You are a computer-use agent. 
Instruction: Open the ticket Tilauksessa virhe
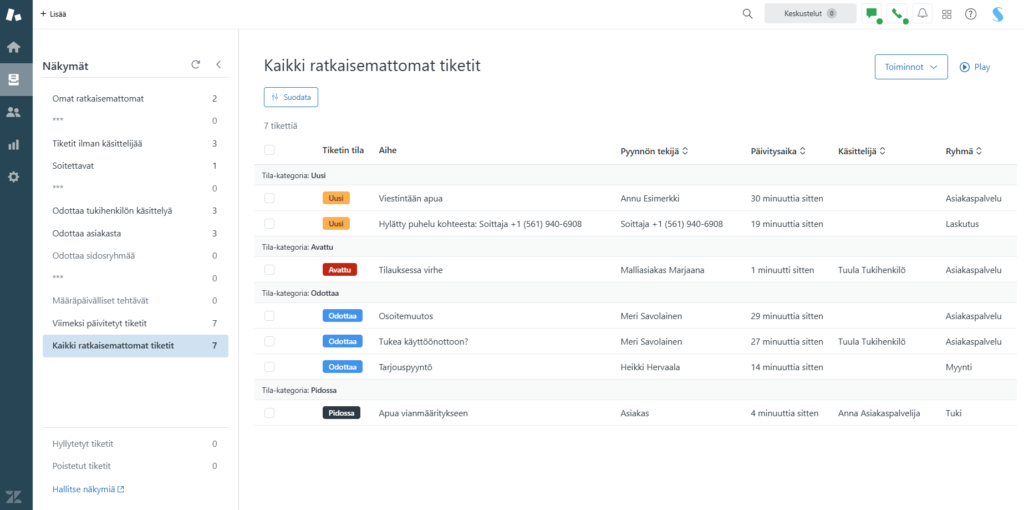click(x=411, y=270)
